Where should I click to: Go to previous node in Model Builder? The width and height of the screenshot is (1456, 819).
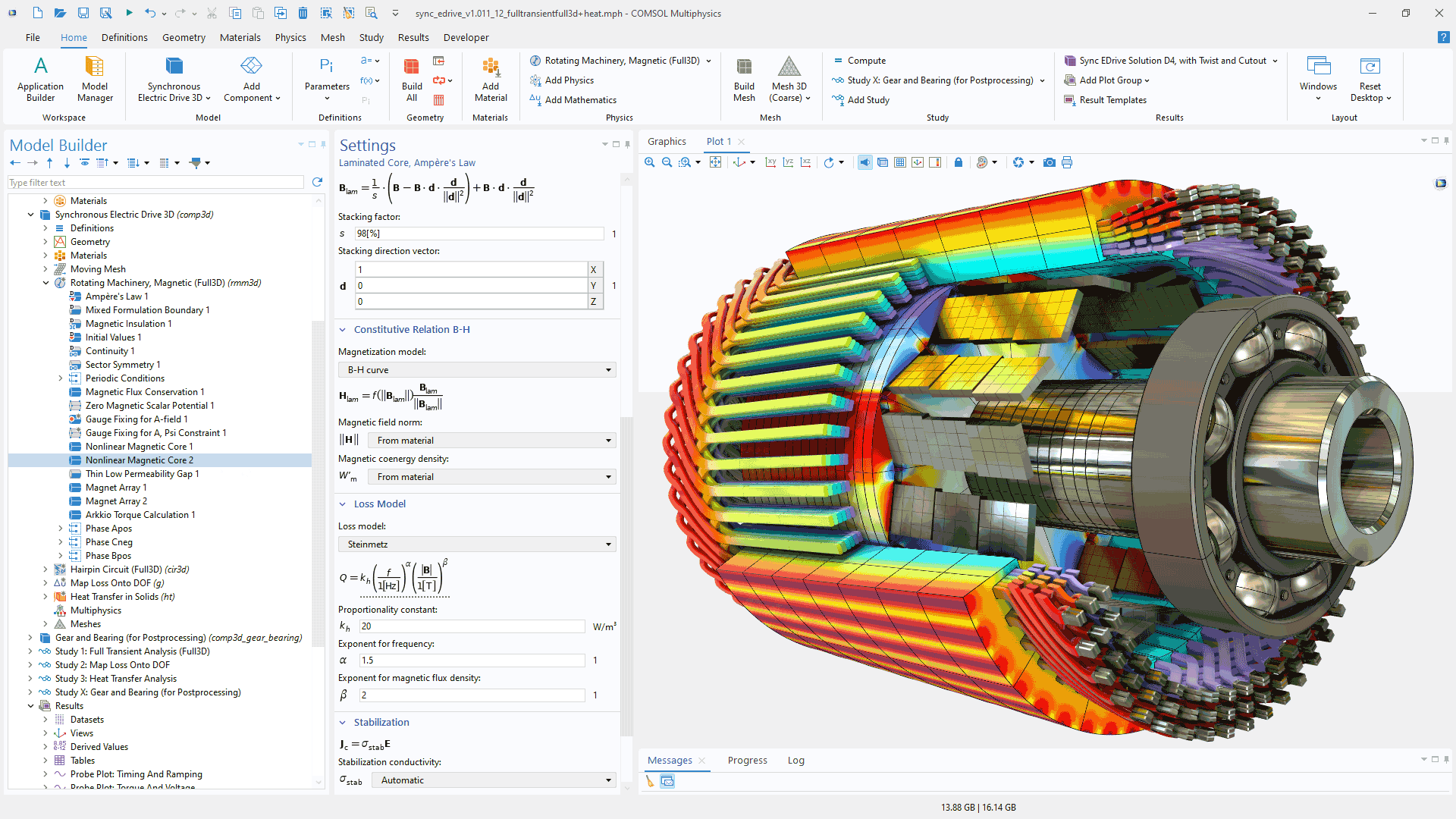15,162
